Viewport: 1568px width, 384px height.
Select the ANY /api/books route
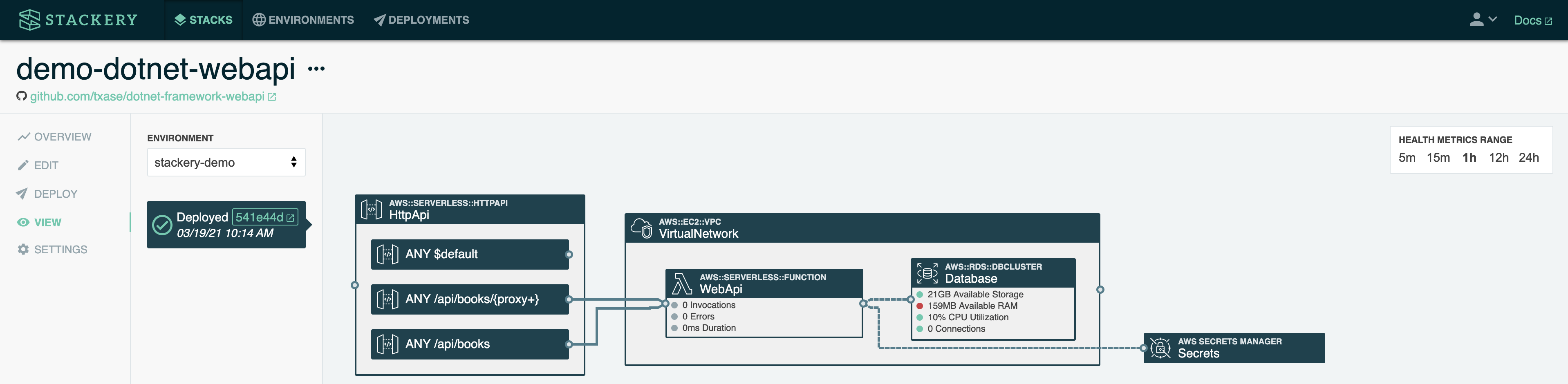(x=470, y=344)
